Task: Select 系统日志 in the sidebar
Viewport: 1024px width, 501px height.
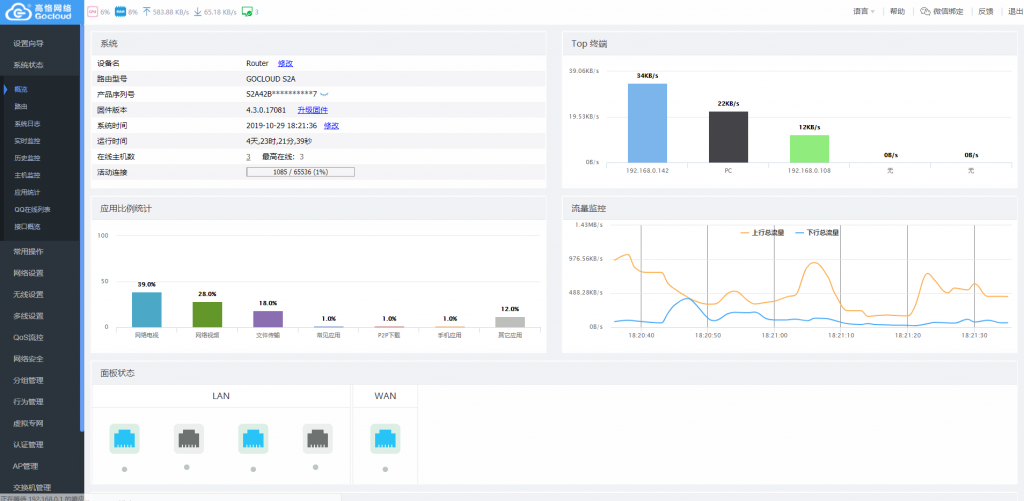Action: [x=28, y=124]
